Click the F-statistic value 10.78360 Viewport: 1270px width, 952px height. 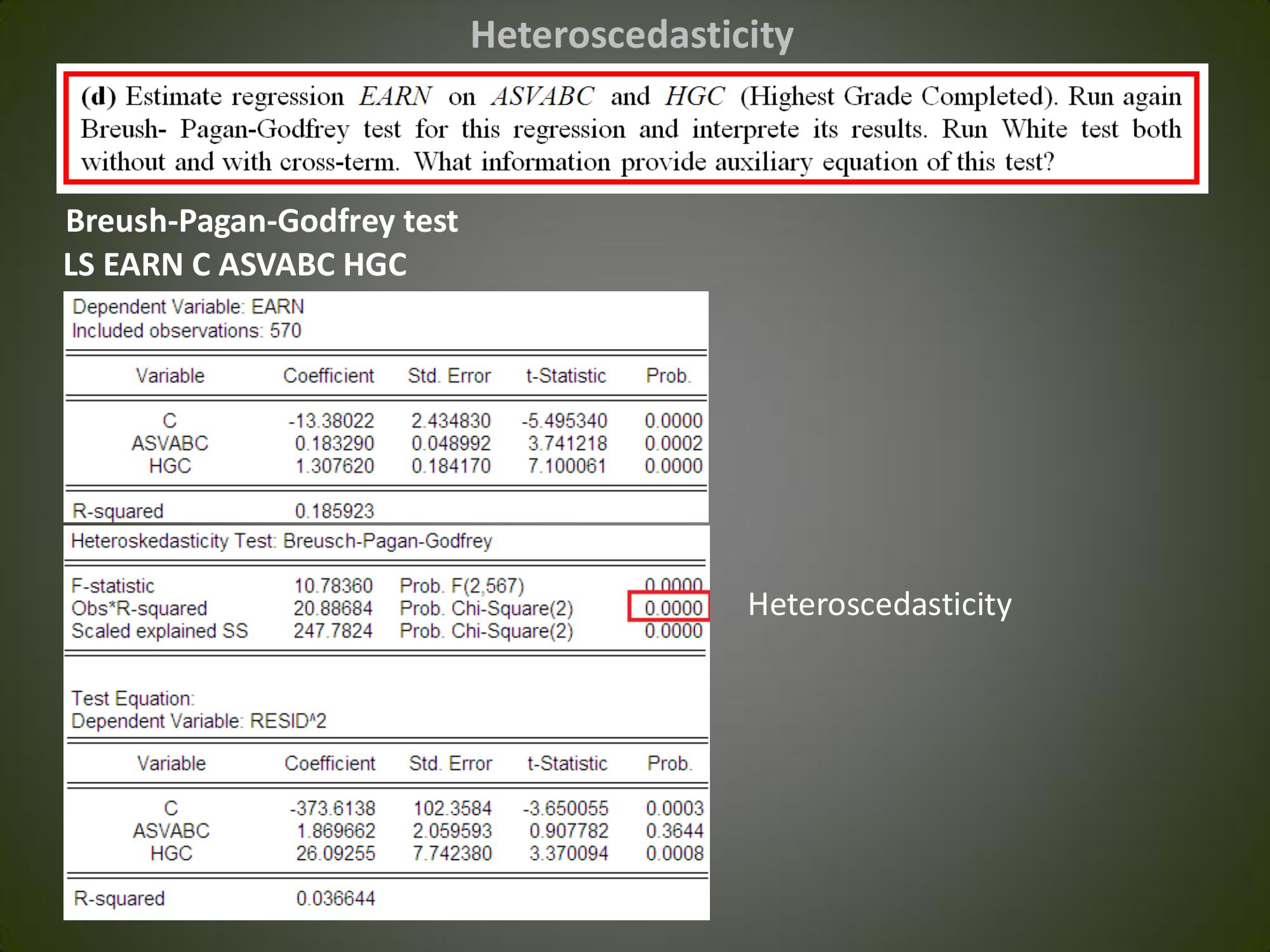point(333,585)
